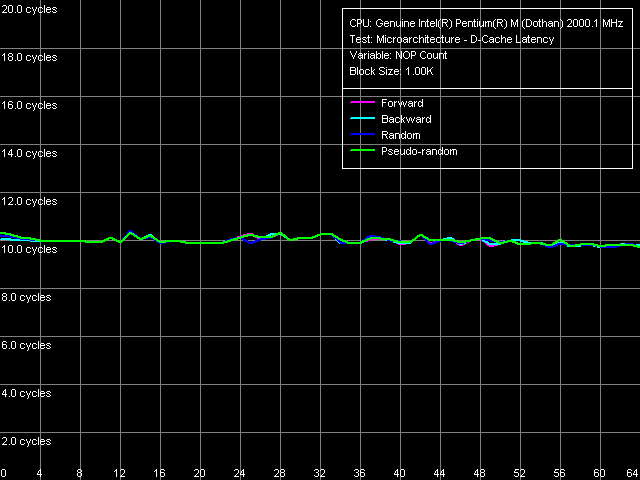This screenshot has height=480, width=640.
Task: Select the Random legend label
Action: tap(401, 135)
